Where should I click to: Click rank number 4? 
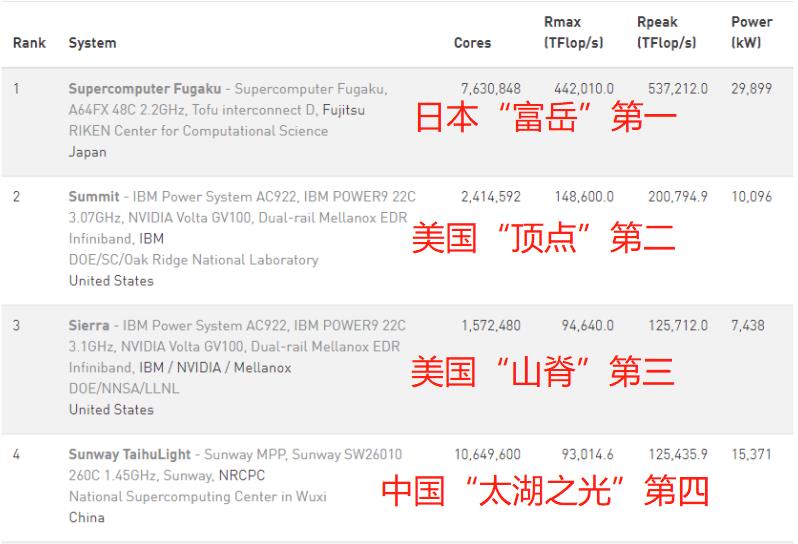click(16, 454)
